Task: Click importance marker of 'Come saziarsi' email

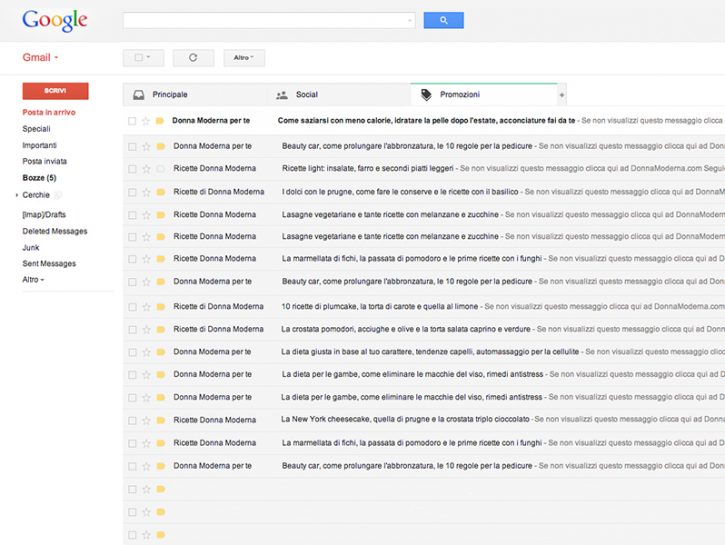Action: 160,121
